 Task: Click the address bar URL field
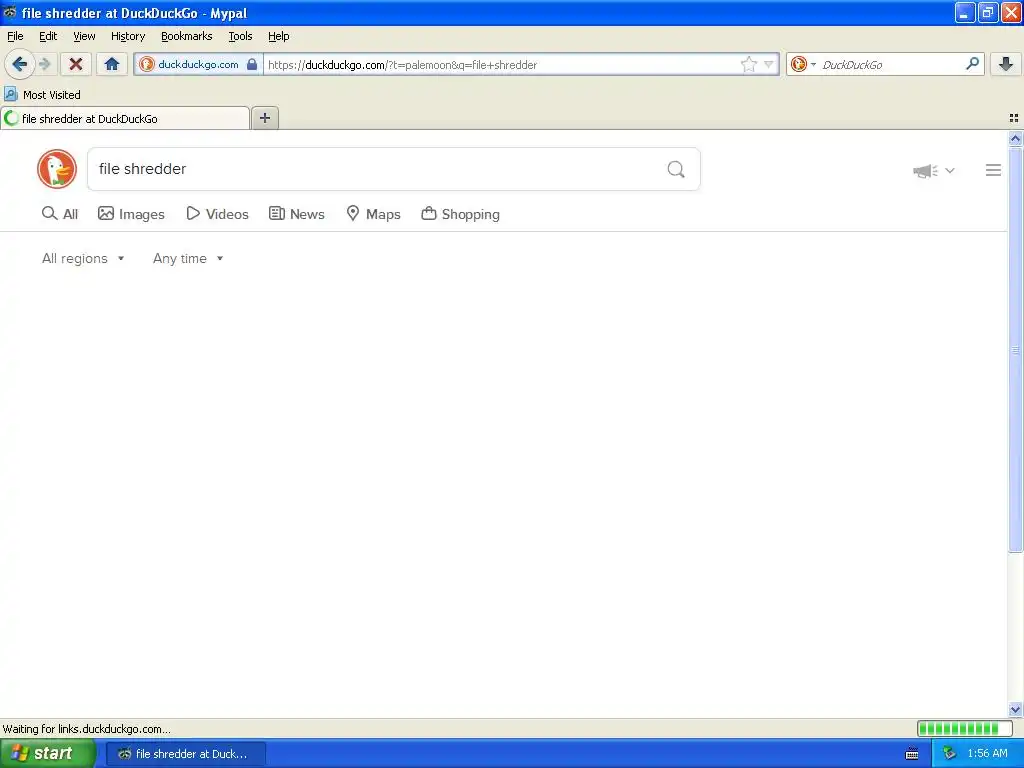pos(500,64)
